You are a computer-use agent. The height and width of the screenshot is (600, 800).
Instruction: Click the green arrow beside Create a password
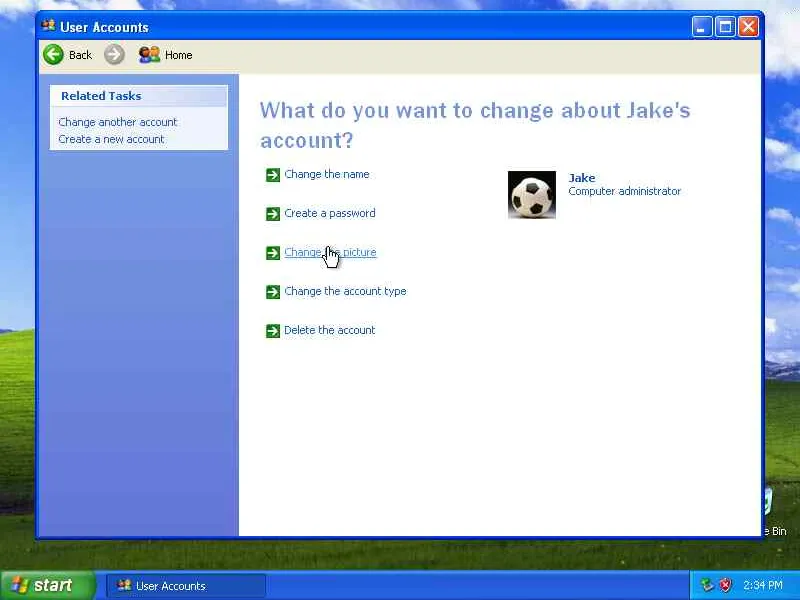(273, 214)
